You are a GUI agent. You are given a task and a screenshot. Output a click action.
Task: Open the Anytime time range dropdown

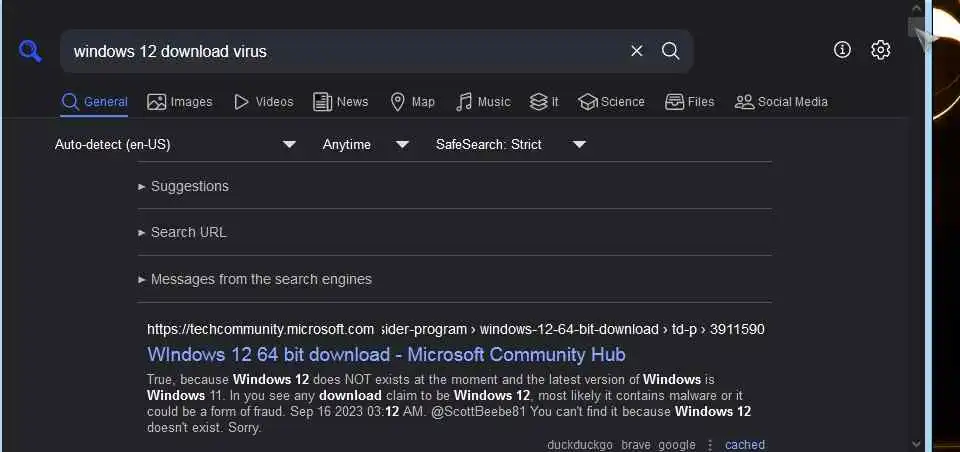(x=366, y=145)
